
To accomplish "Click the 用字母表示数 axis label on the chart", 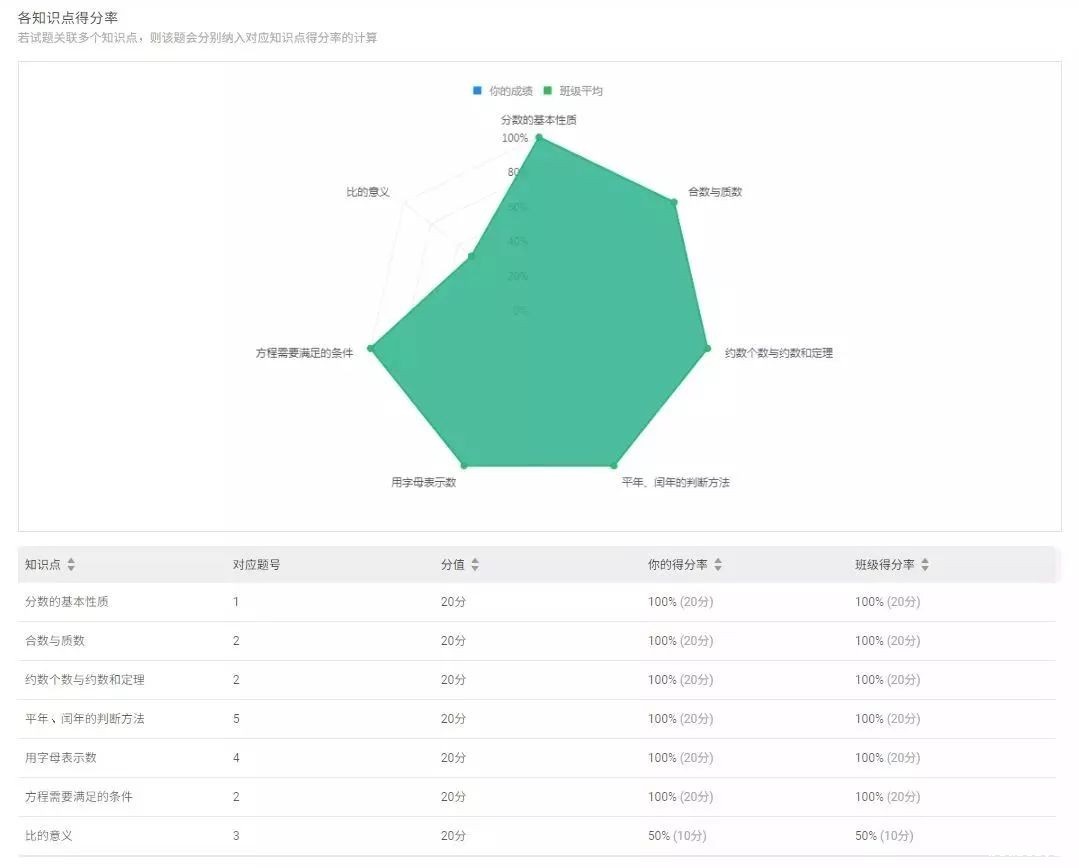I will [424, 483].
